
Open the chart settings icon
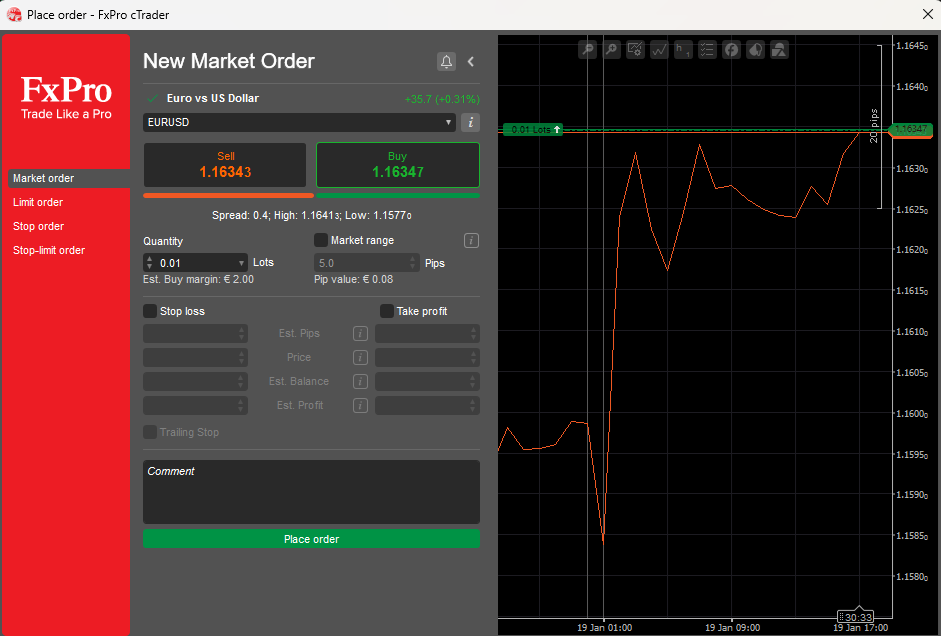point(635,49)
